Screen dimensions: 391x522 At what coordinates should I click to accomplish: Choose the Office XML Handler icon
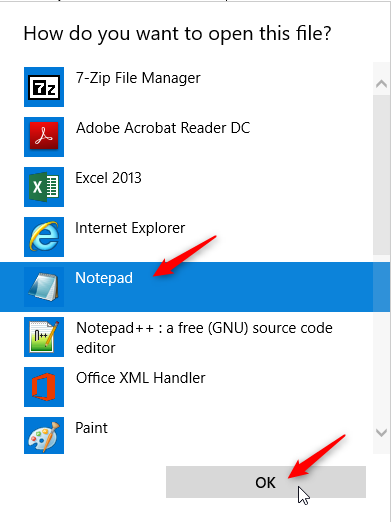tap(44, 387)
